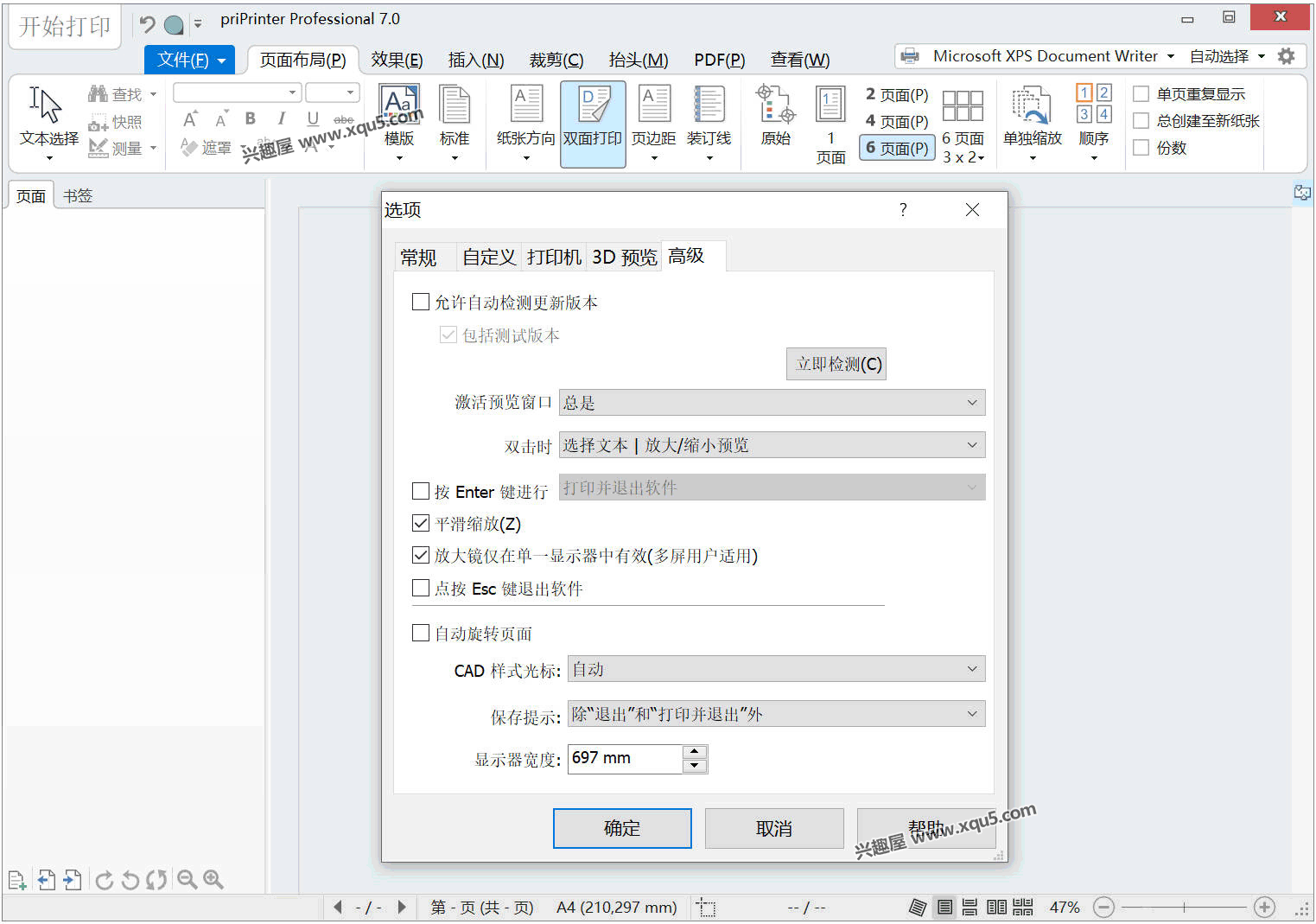Check the 按 Enter 键进行 option

(421, 491)
